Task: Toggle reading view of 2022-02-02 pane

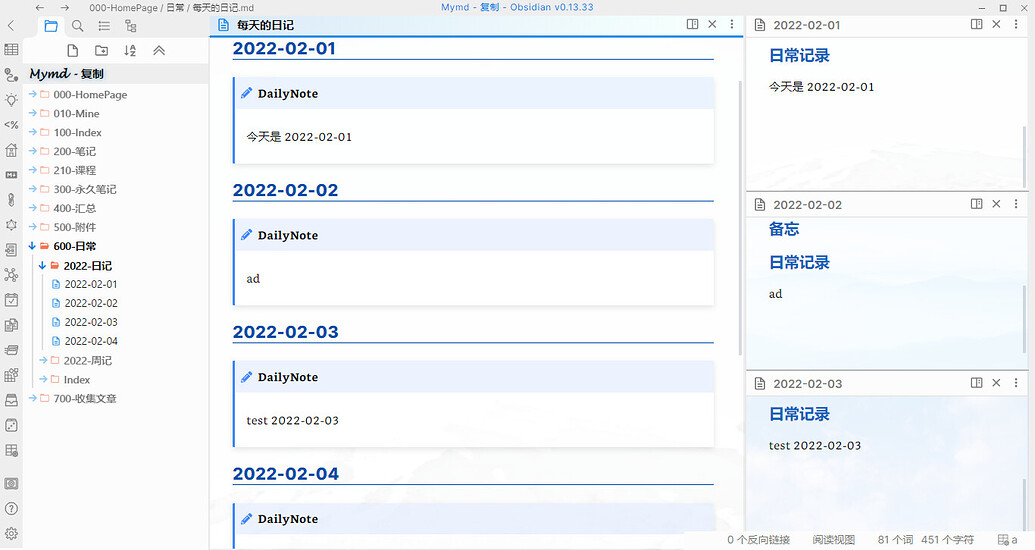Action: pyautogui.click(x=977, y=204)
